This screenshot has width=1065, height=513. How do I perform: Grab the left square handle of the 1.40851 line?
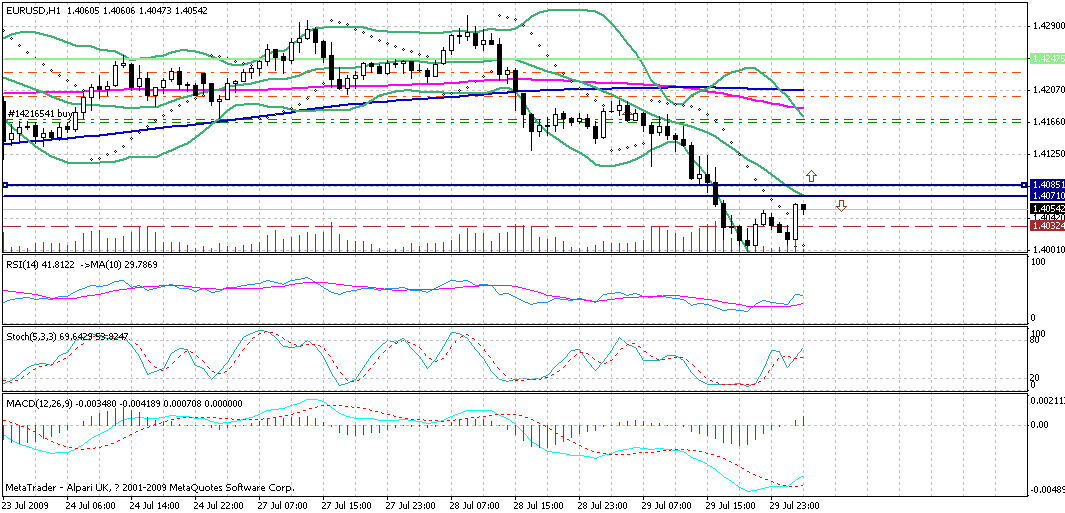[5, 185]
